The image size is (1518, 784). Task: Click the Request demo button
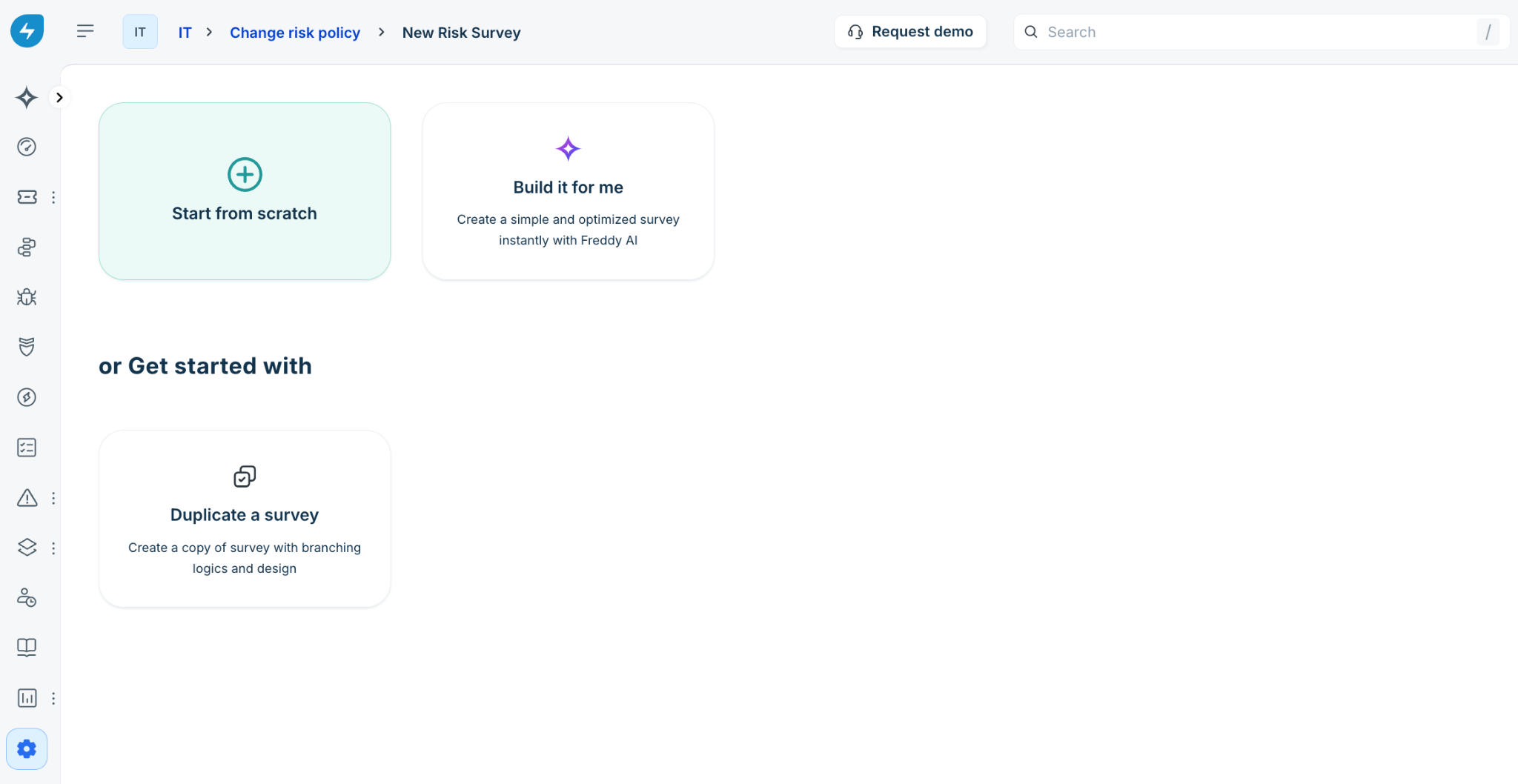click(x=910, y=32)
